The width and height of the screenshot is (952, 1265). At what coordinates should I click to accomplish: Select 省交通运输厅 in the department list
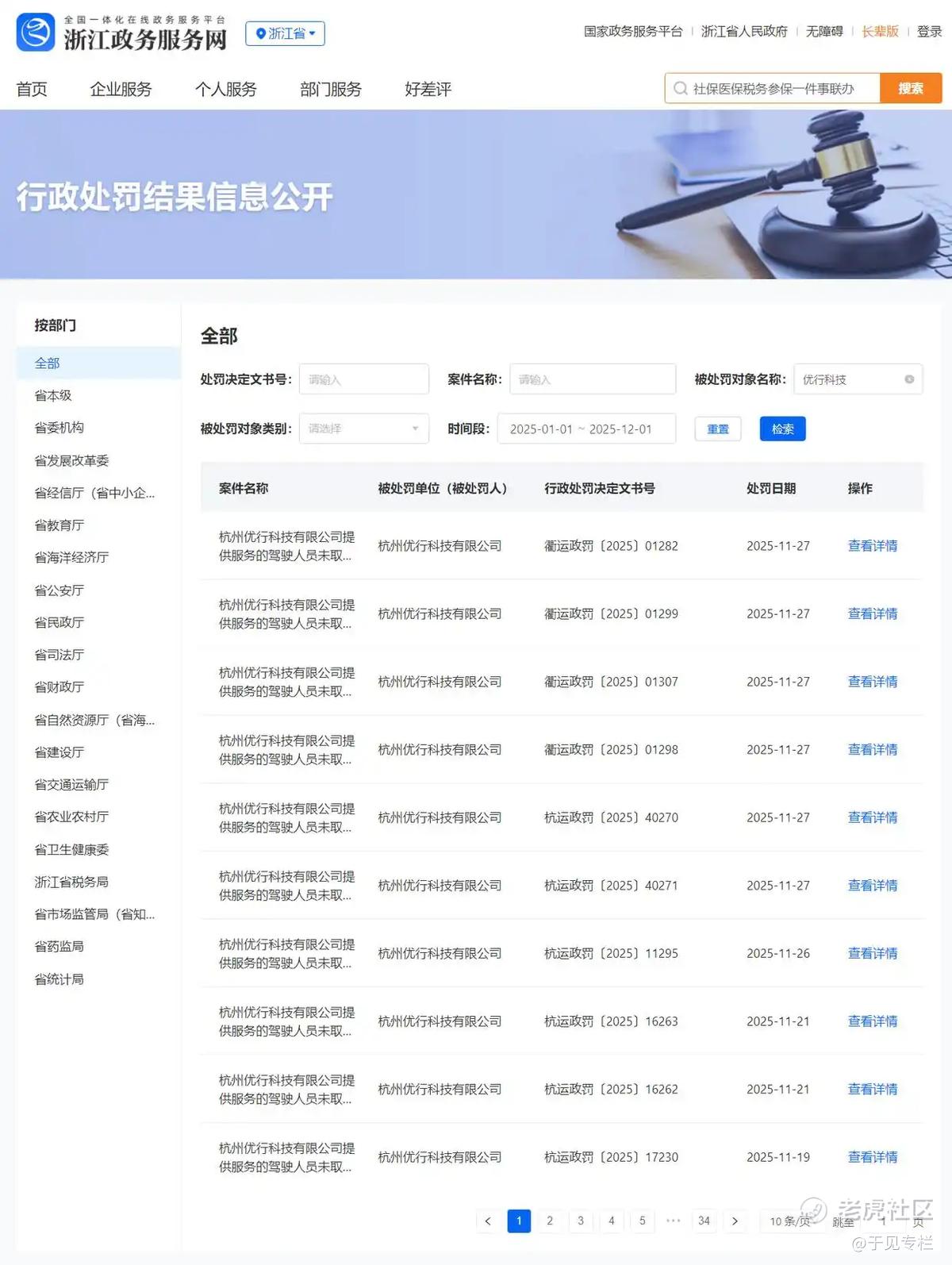click(x=71, y=785)
